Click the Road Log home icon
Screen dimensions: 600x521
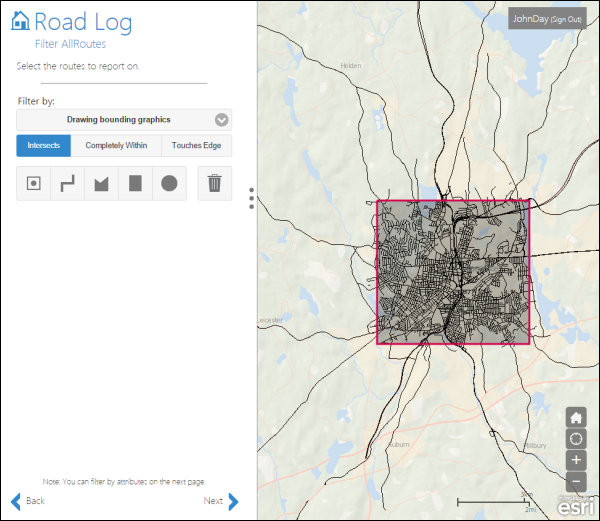click(x=20, y=22)
